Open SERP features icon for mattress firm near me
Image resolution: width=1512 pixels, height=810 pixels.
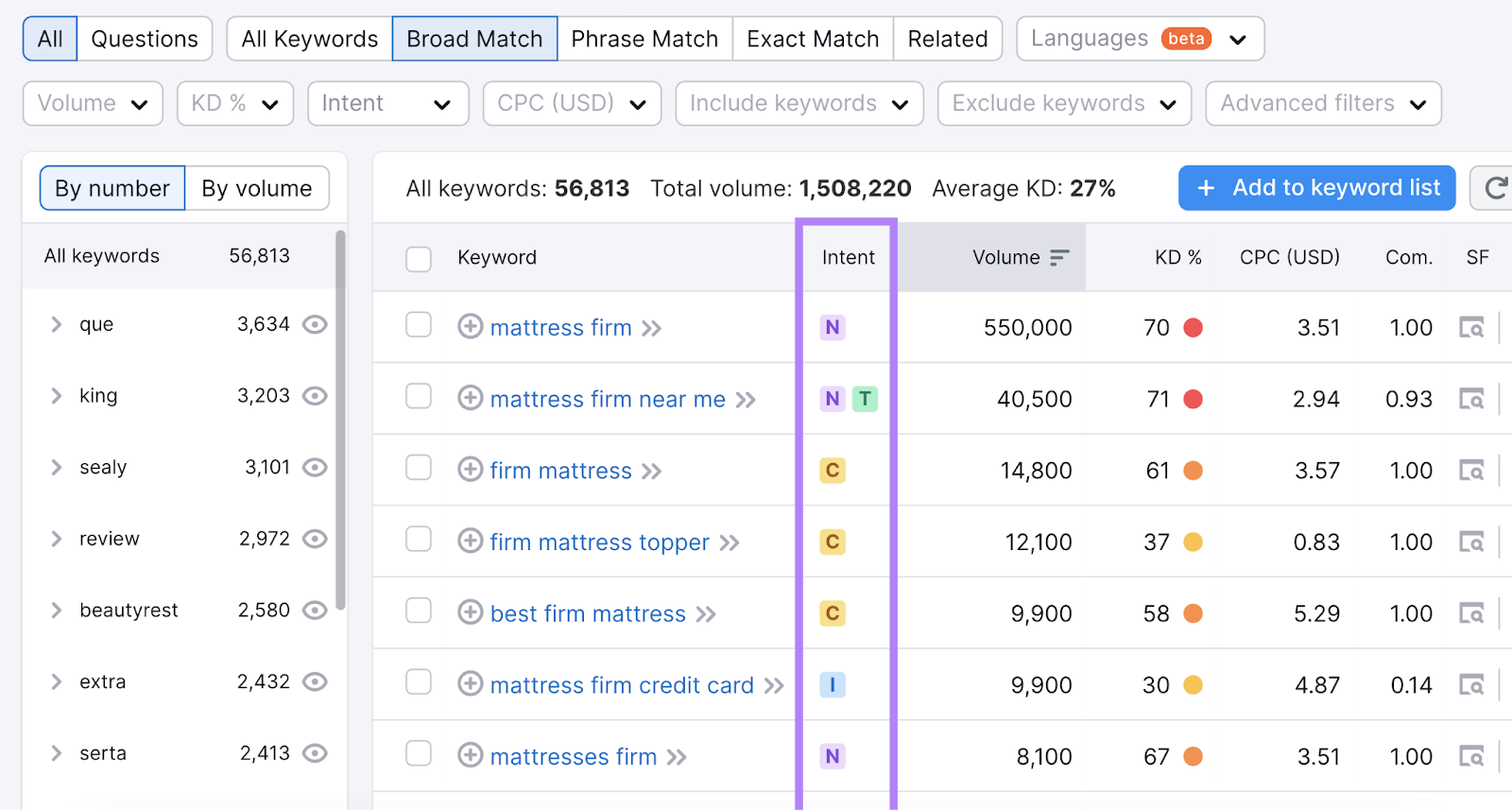tap(1471, 399)
